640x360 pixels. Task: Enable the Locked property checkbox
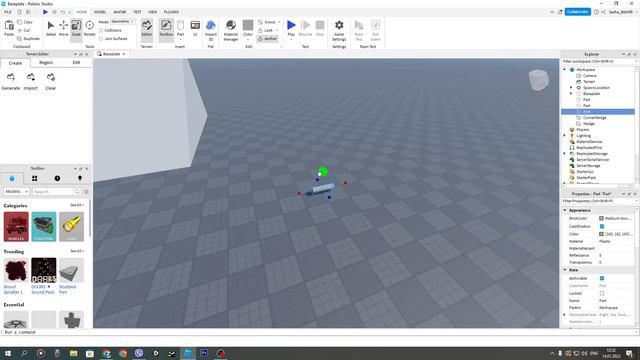(602, 293)
